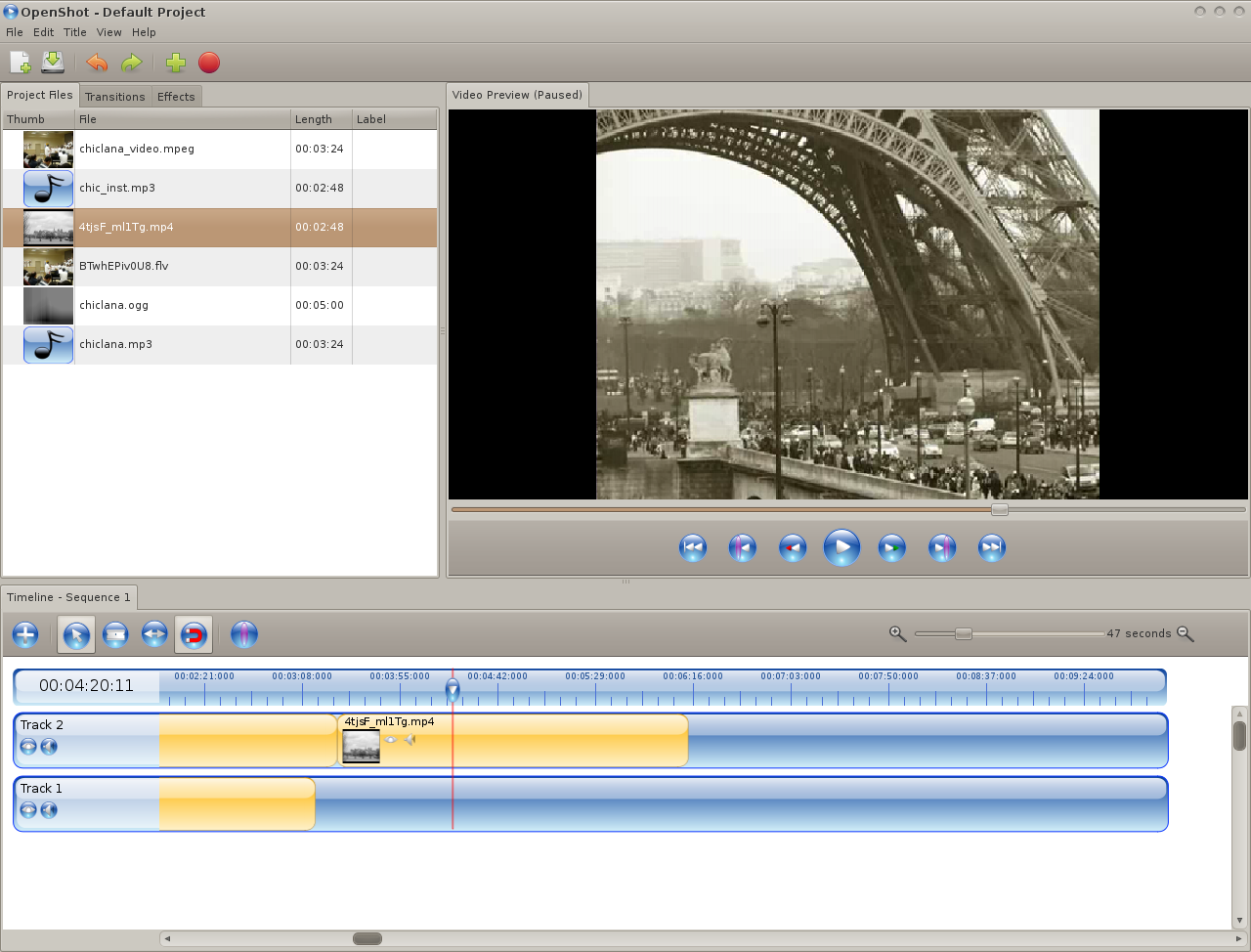The height and width of the screenshot is (952, 1251).
Task: Jump to the next marker
Action: pyautogui.click(x=942, y=547)
